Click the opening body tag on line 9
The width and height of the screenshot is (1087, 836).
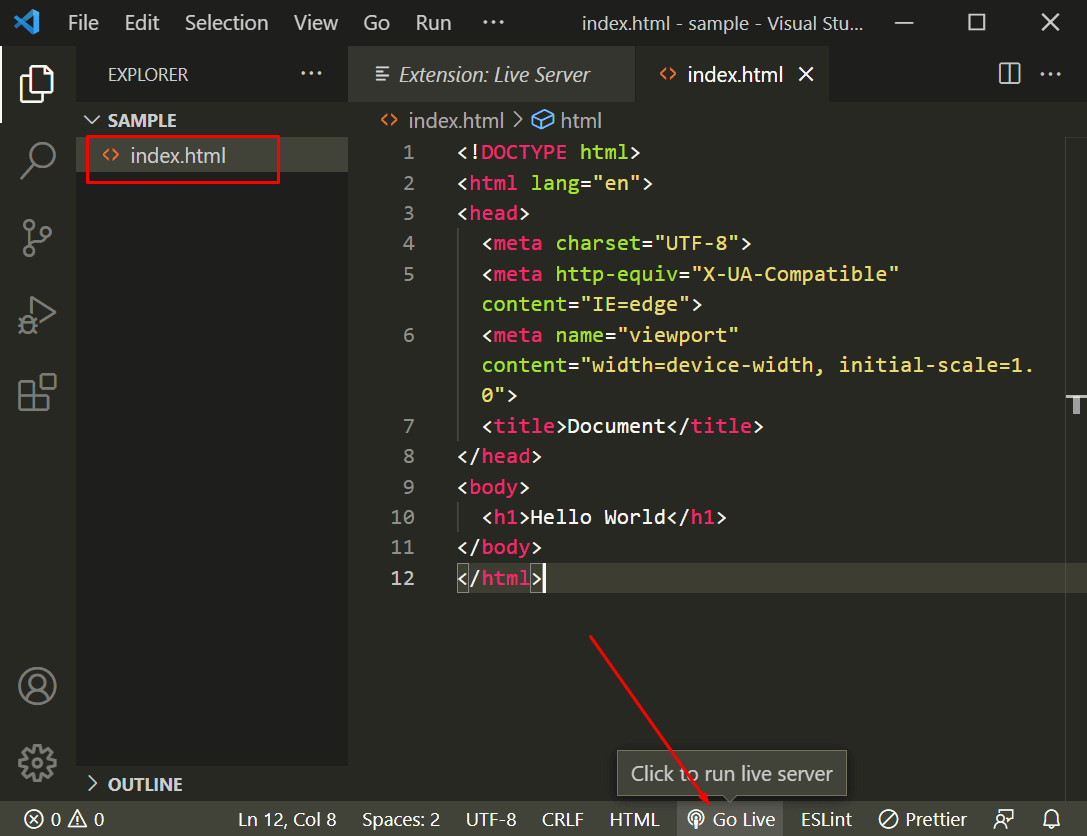493,487
